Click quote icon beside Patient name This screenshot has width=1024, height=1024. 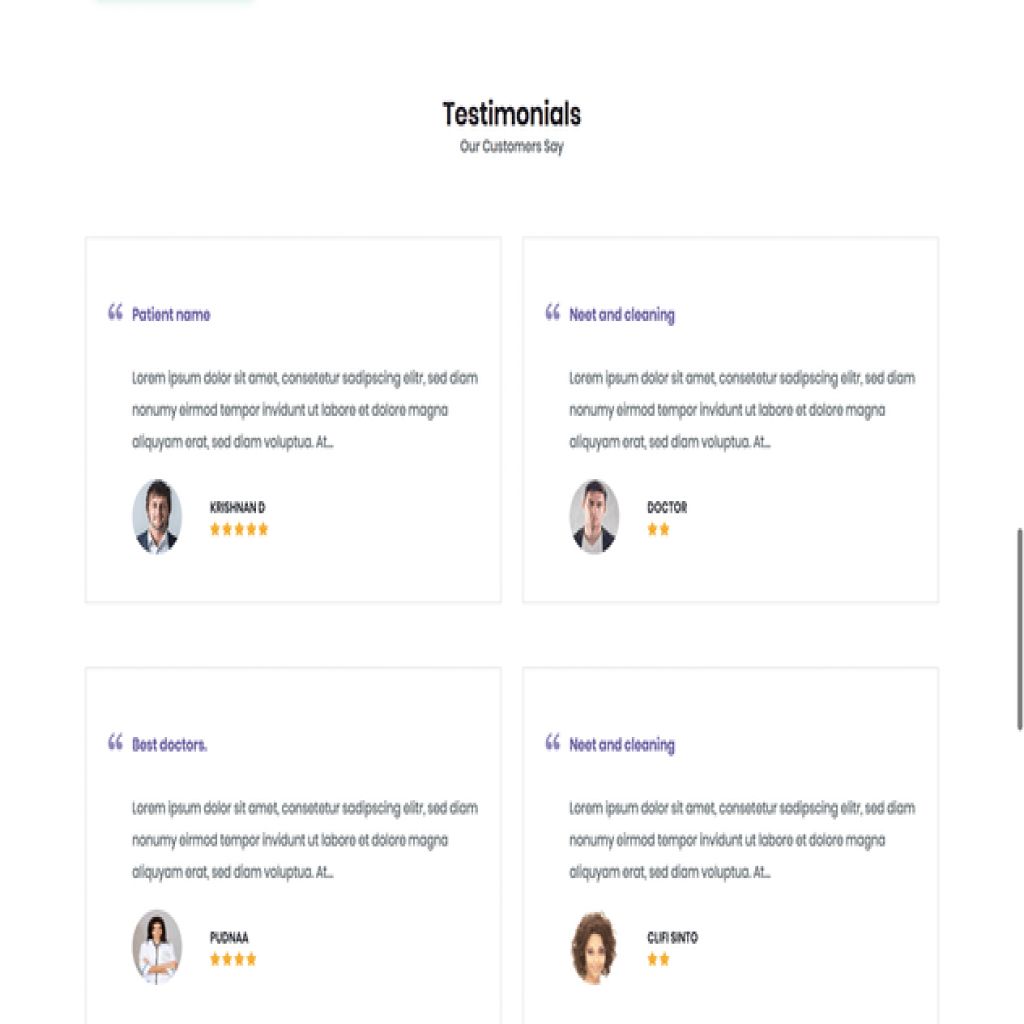pos(115,313)
